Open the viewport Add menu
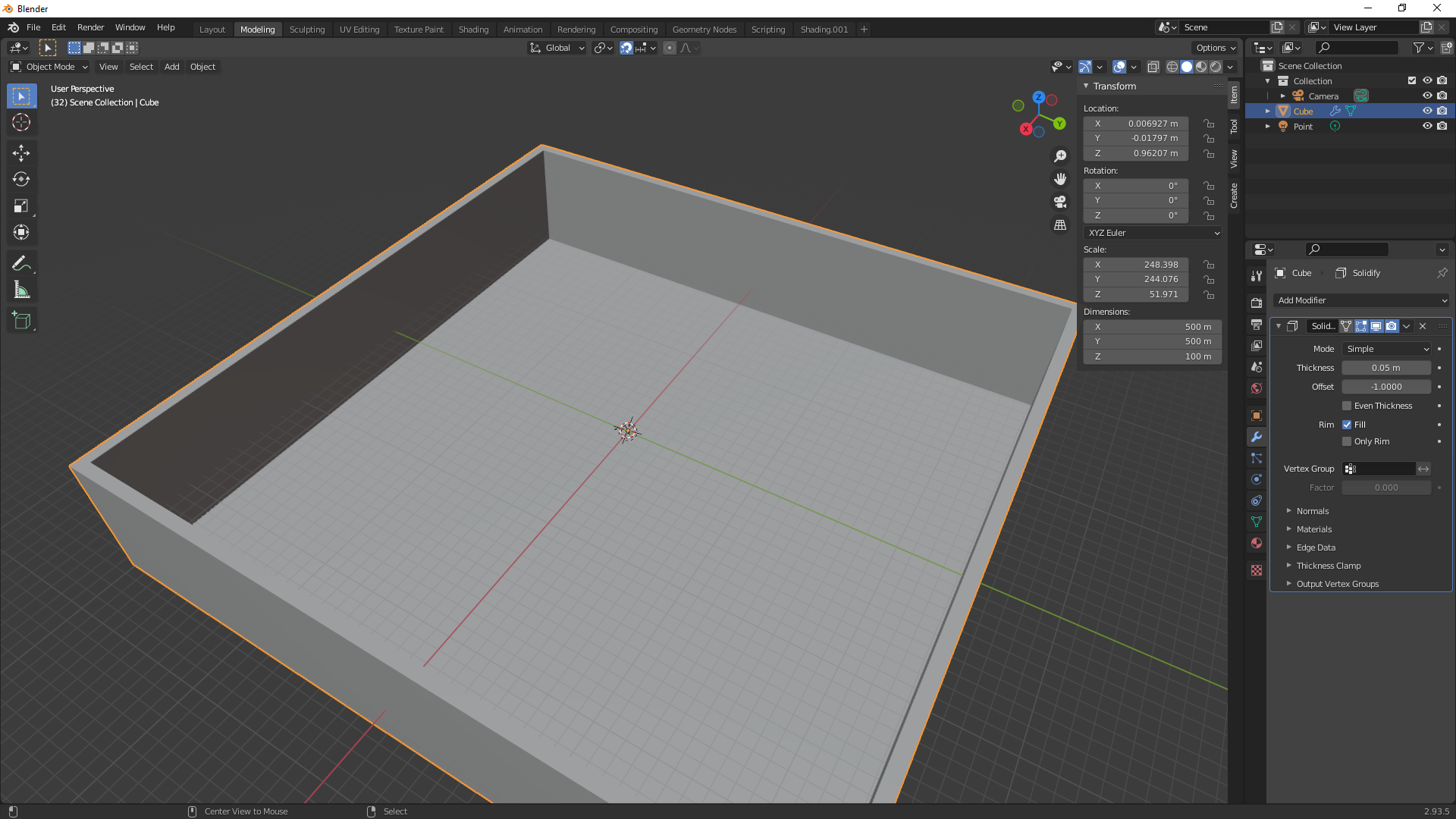This screenshot has width=1456, height=819. click(x=172, y=67)
